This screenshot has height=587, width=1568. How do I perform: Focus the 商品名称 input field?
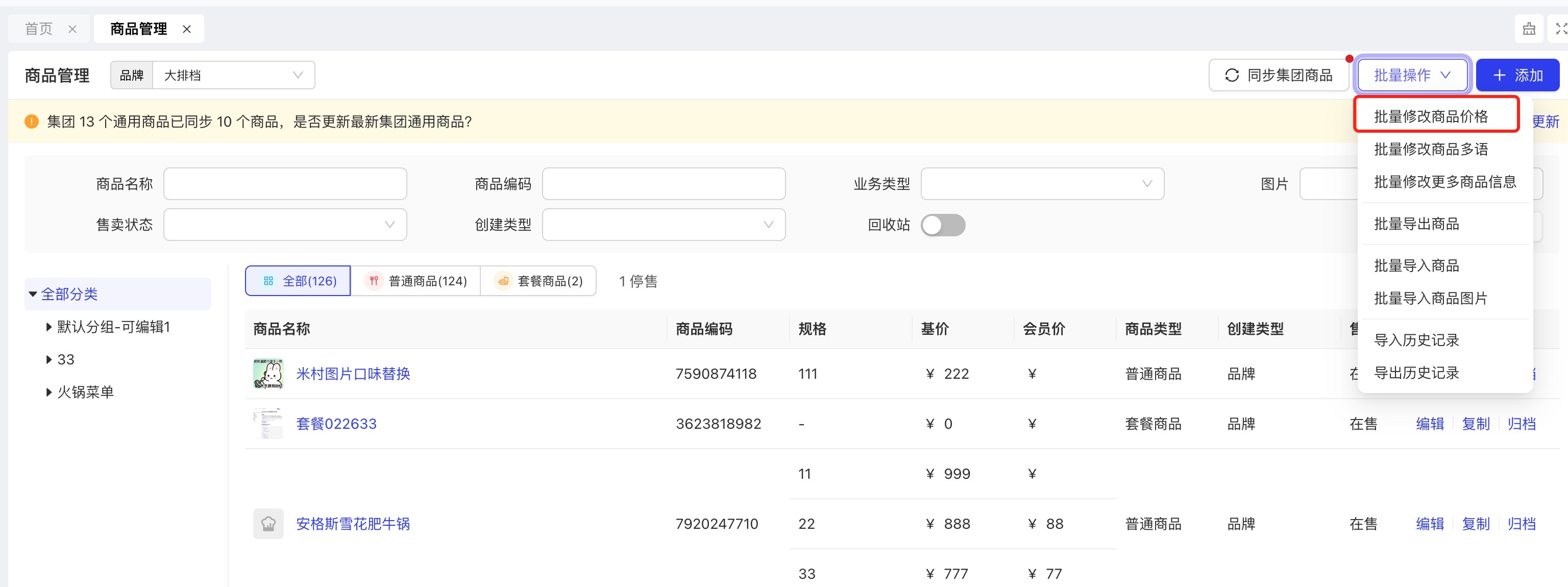point(285,184)
